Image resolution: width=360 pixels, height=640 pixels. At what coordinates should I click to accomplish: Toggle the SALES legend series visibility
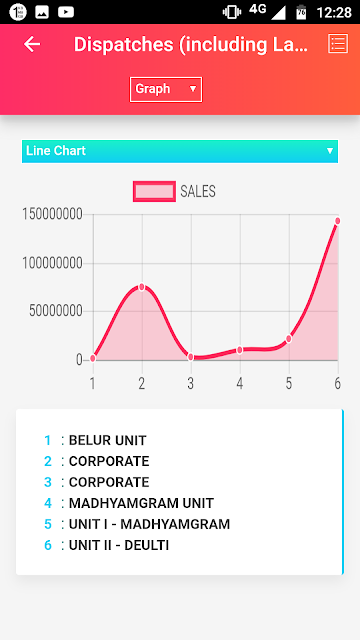coord(175,191)
